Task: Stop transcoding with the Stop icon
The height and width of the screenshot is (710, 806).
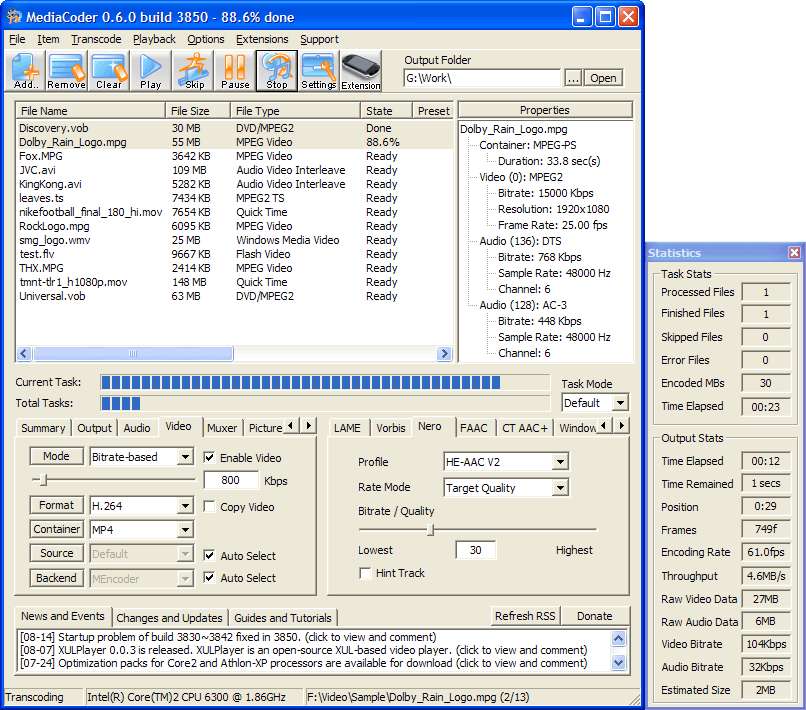Action: pos(277,71)
